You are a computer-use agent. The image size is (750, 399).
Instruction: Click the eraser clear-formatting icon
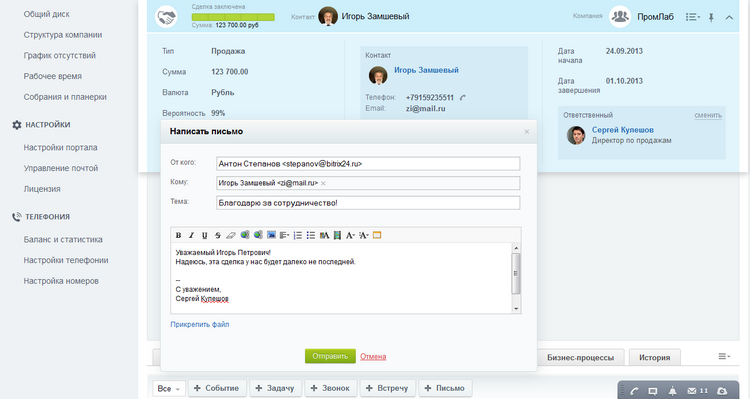pyautogui.click(x=231, y=235)
